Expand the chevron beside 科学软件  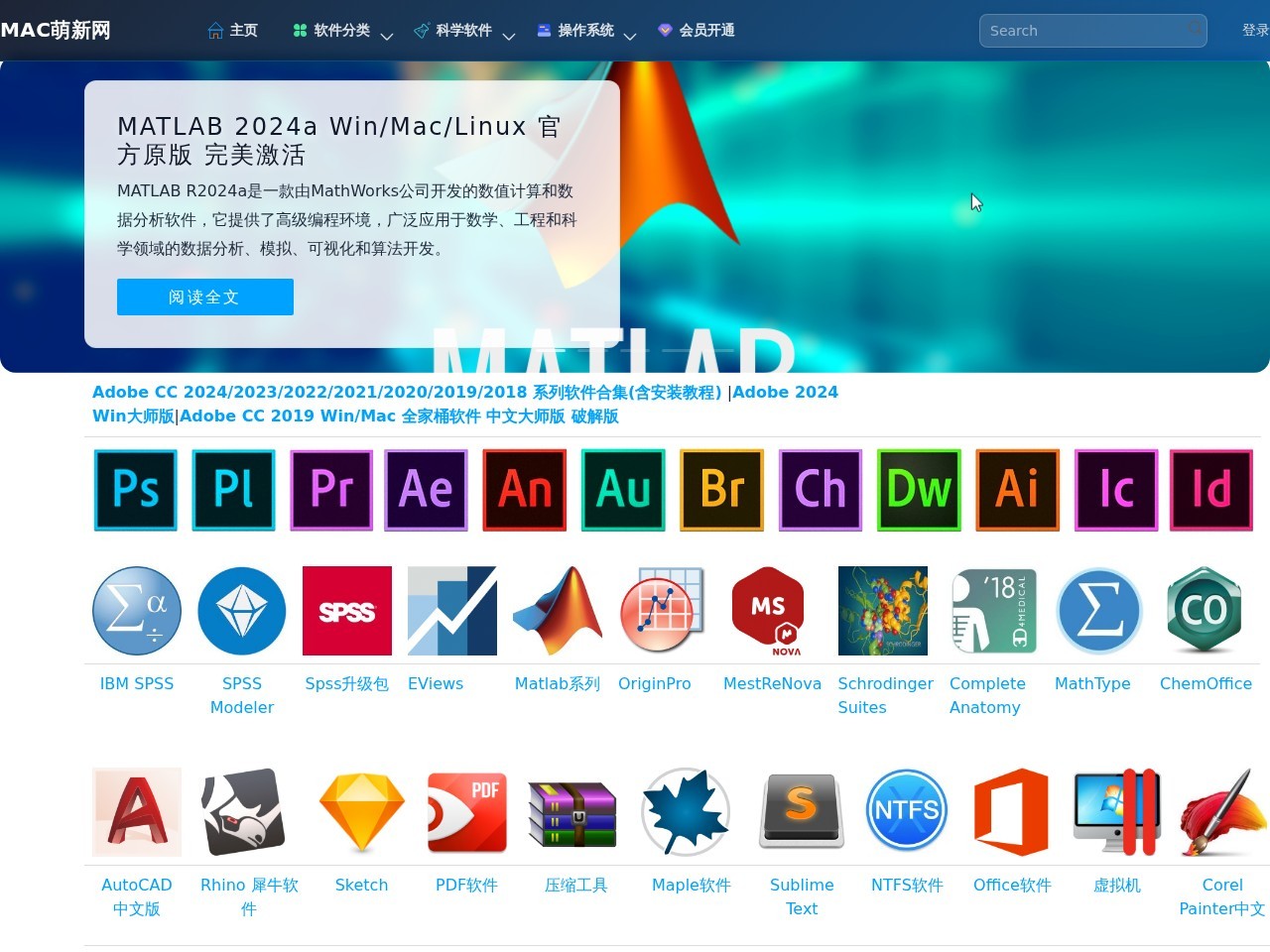click(509, 36)
